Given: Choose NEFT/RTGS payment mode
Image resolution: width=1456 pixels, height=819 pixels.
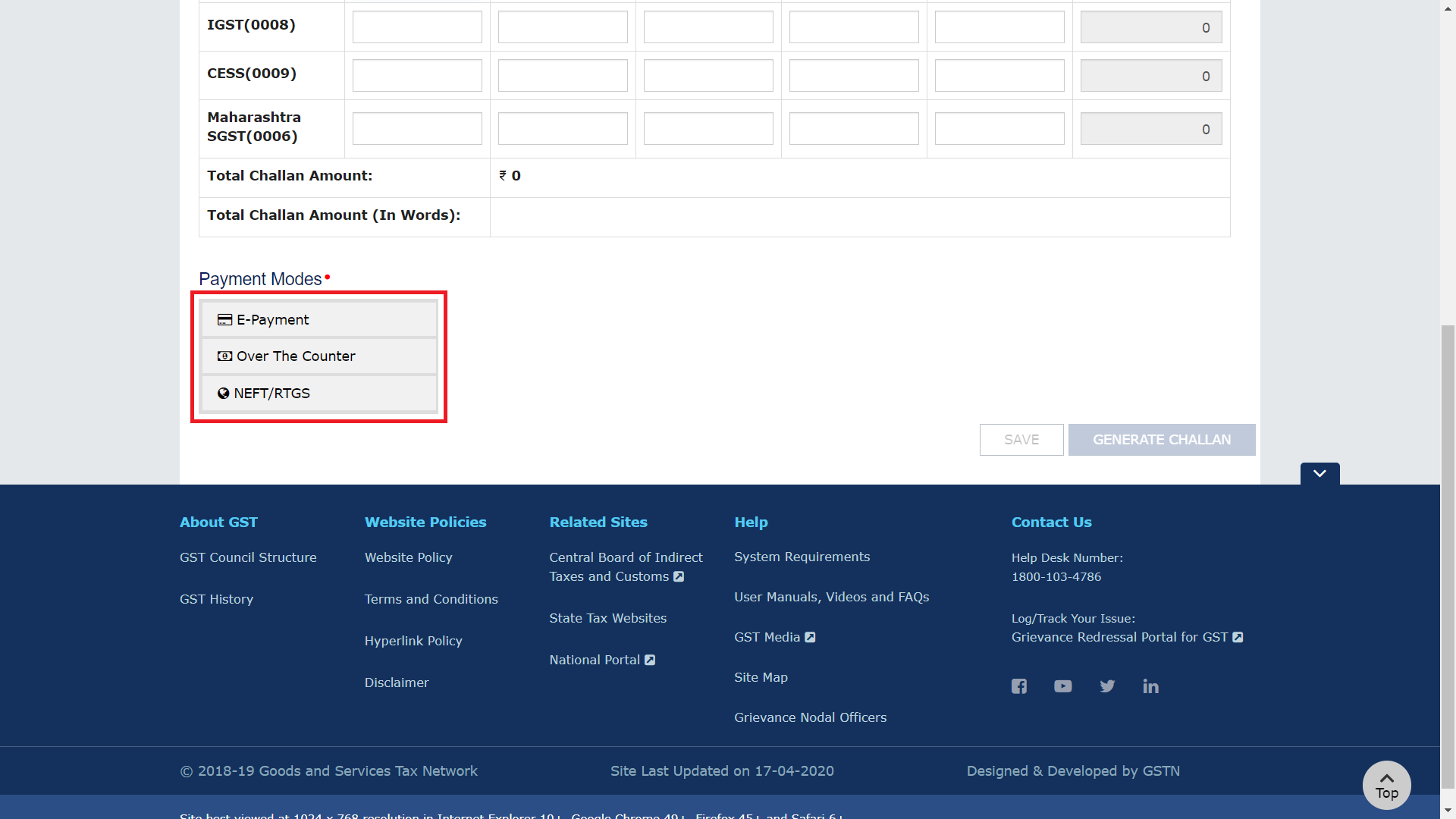Looking at the screenshot, I should click(318, 393).
